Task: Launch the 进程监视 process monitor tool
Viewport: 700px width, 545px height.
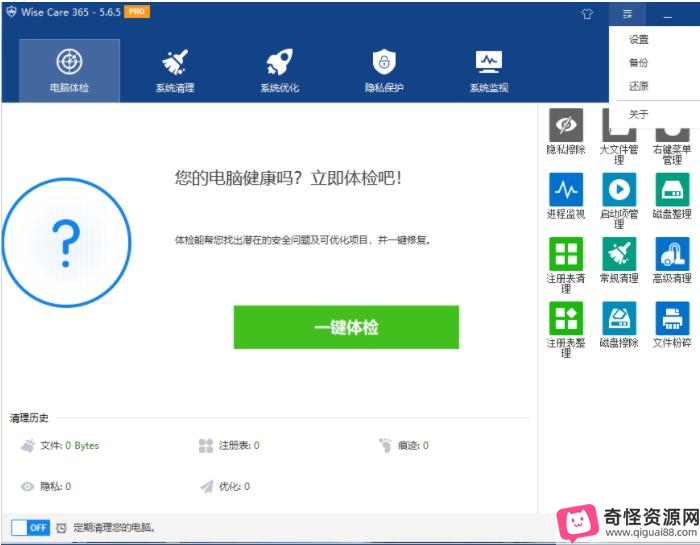Action: pos(566,189)
